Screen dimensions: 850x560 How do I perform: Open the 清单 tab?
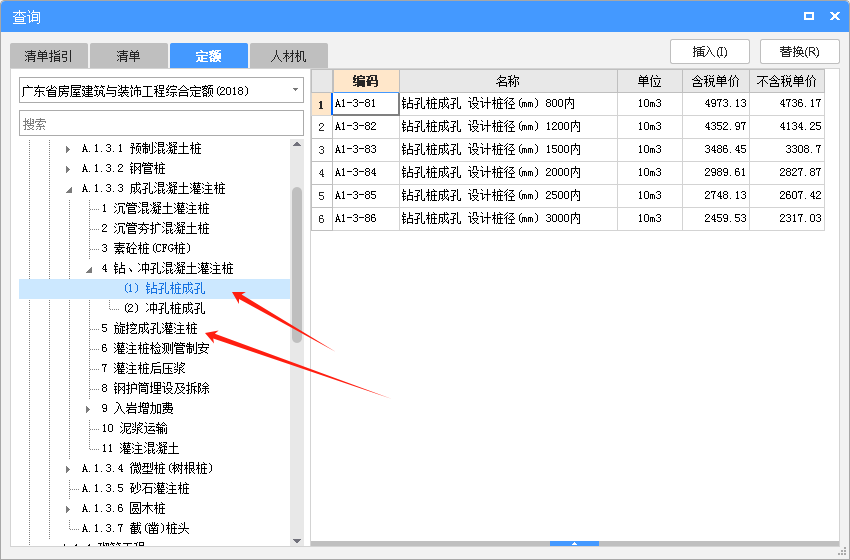click(x=128, y=56)
